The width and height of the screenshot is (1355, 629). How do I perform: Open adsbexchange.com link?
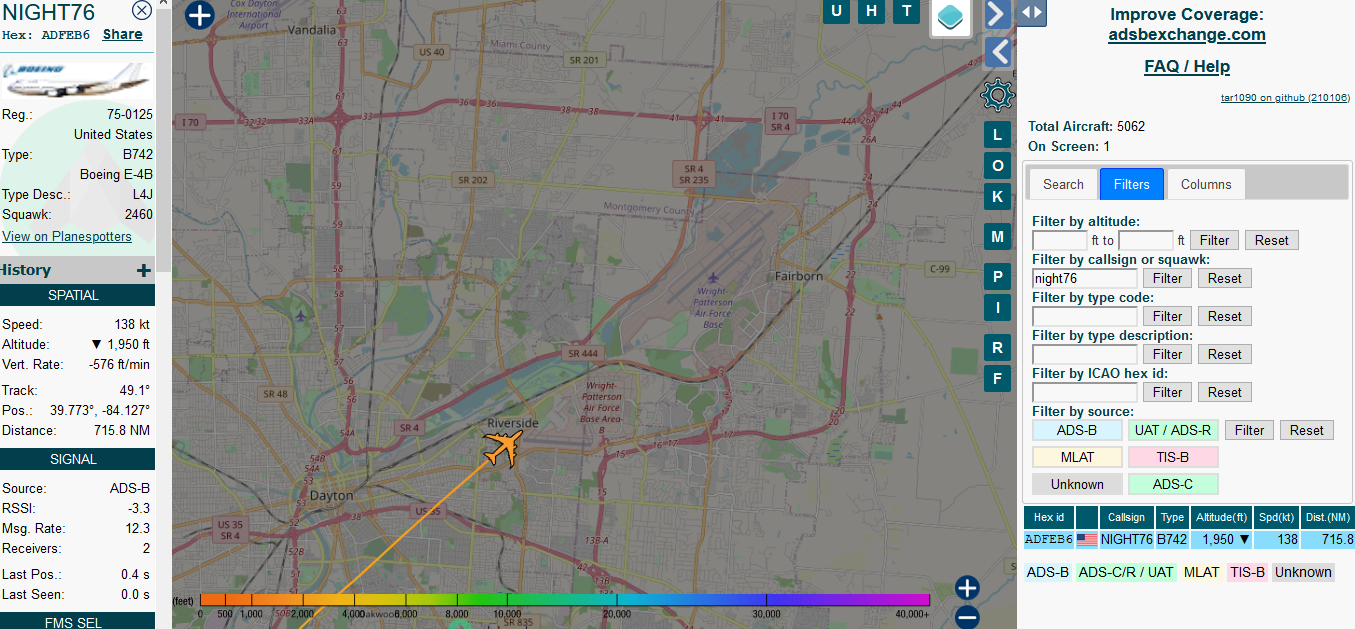point(1187,35)
